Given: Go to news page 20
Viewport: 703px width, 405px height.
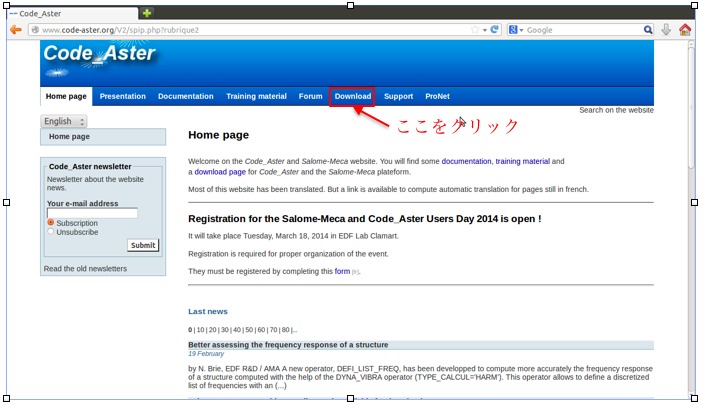Looking at the screenshot, I should click(x=213, y=330).
